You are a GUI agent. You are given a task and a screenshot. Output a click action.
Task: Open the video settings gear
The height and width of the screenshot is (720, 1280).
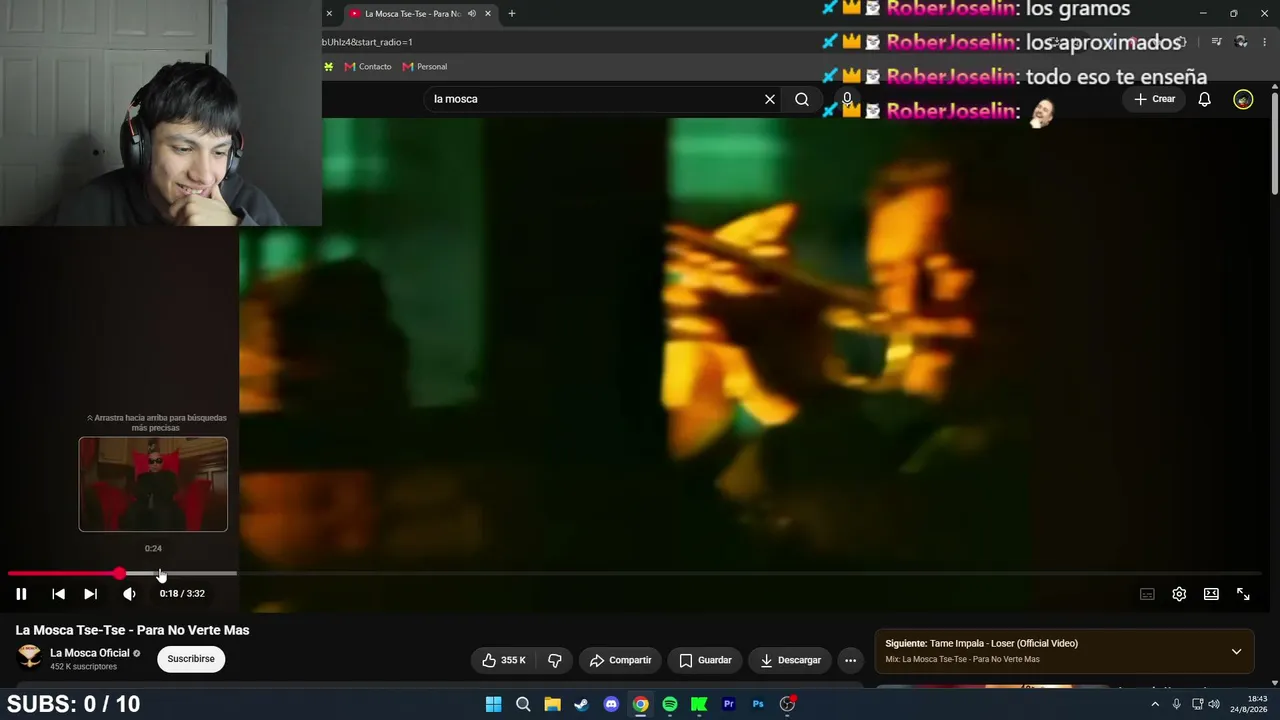(x=1179, y=594)
